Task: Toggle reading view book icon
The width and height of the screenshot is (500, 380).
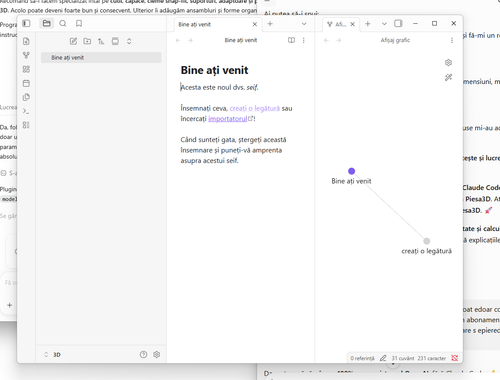Action: [291, 40]
